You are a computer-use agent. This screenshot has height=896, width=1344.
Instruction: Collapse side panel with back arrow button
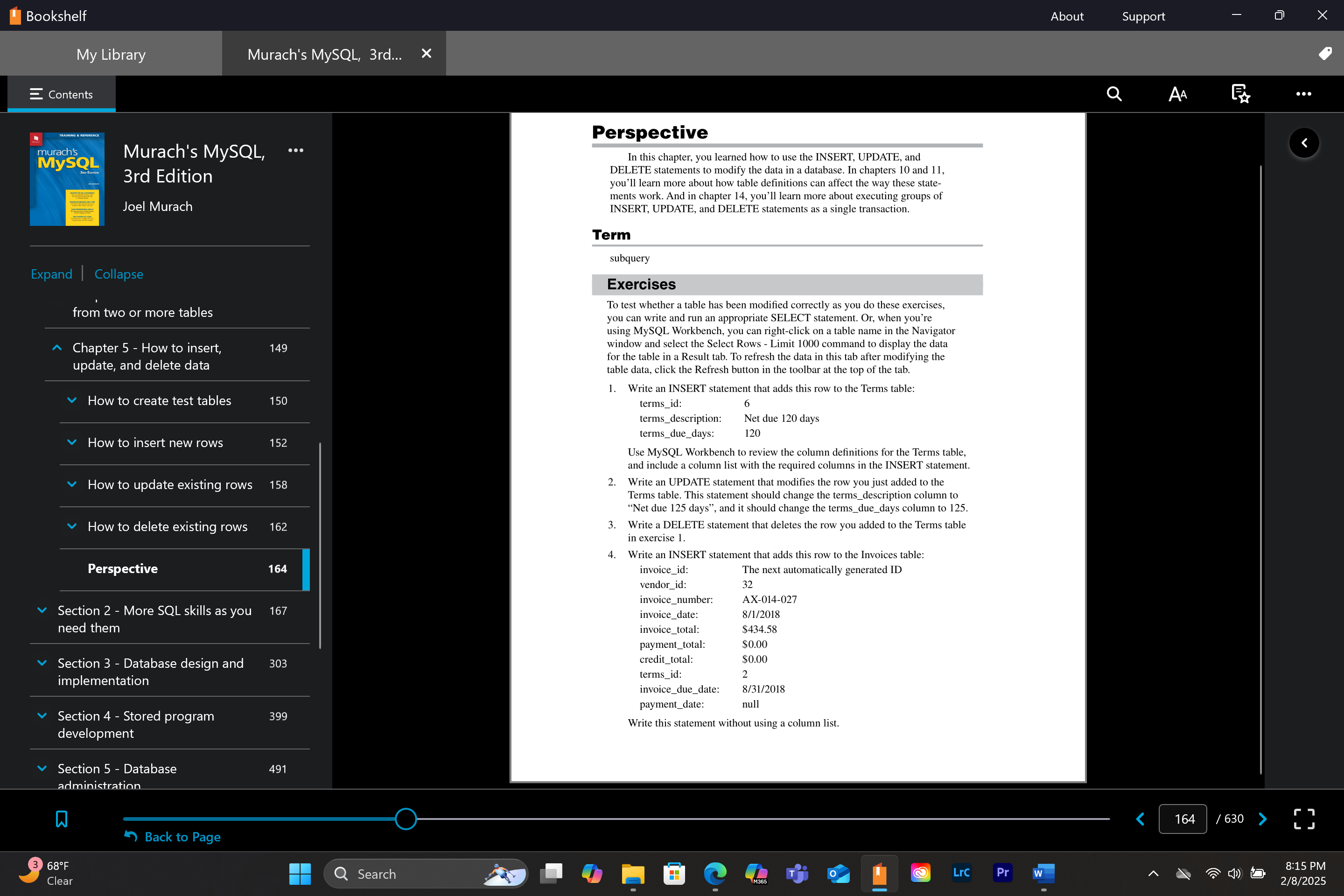click(x=1304, y=143)
